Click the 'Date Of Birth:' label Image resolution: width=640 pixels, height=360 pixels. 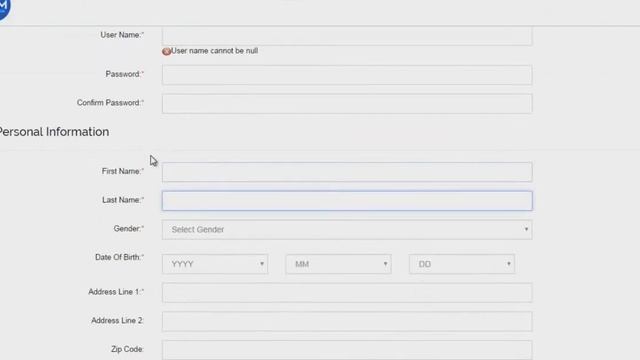pos(120,257)
